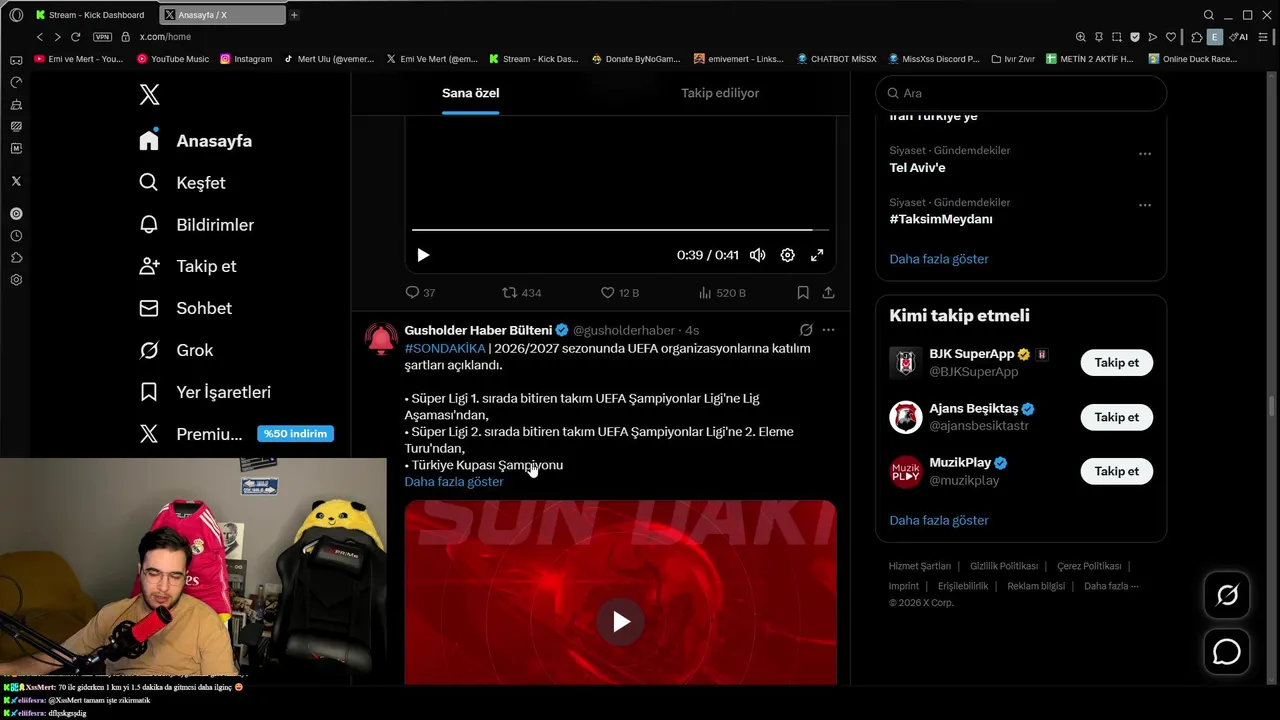Open the Keşfet search page
Viewport: 1280px width, 720px height.
pyautogui.click(x=183, y=183)
